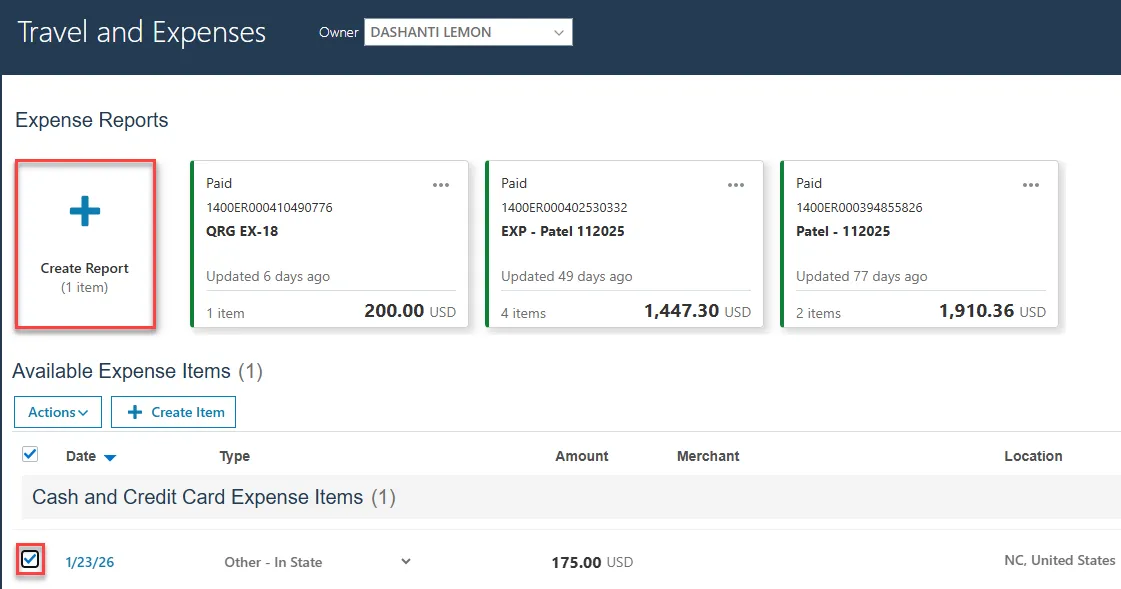Sort by the Amount column header
This screenshot has width=1121, height=589.
pos(581,456)
